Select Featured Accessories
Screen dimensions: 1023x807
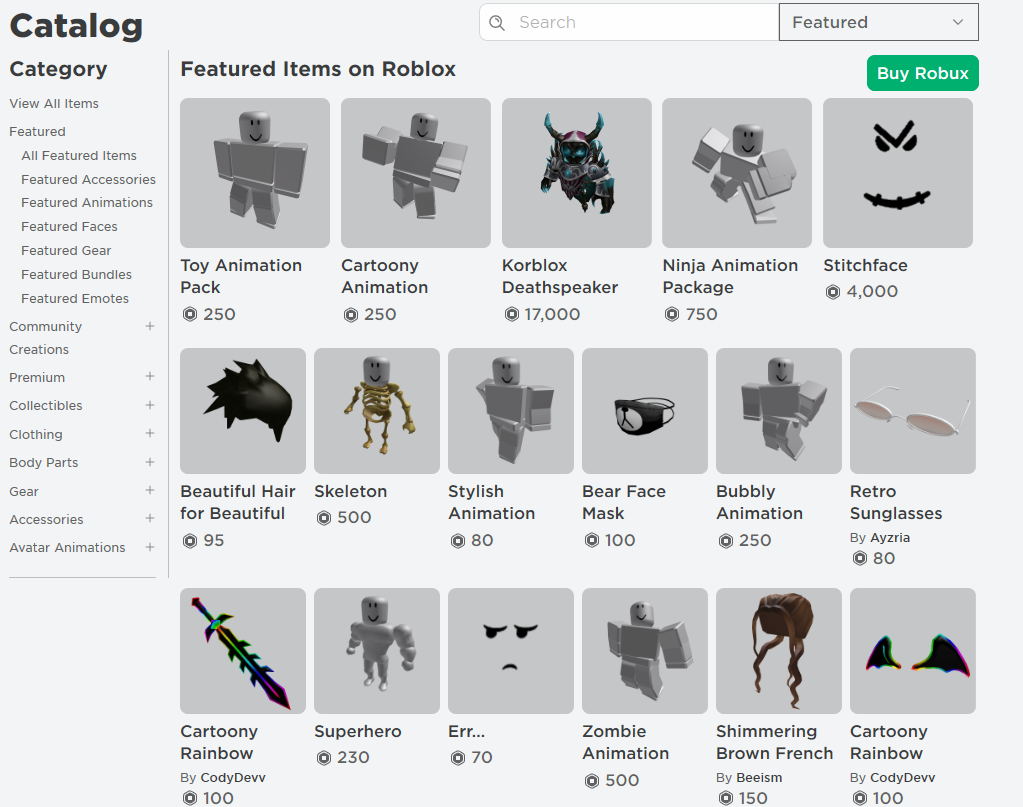[x=88, y=179]
